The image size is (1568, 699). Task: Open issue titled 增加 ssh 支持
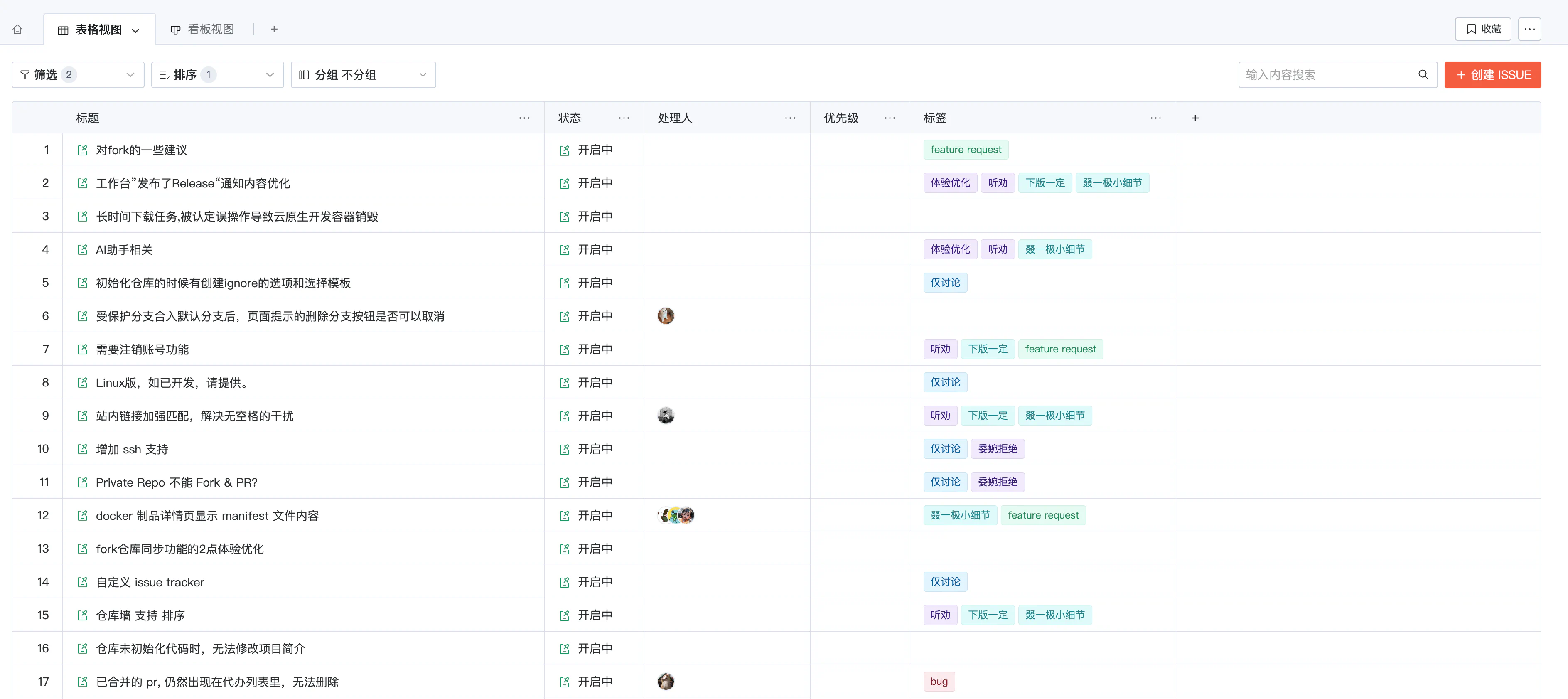click(x=132, y=449)
